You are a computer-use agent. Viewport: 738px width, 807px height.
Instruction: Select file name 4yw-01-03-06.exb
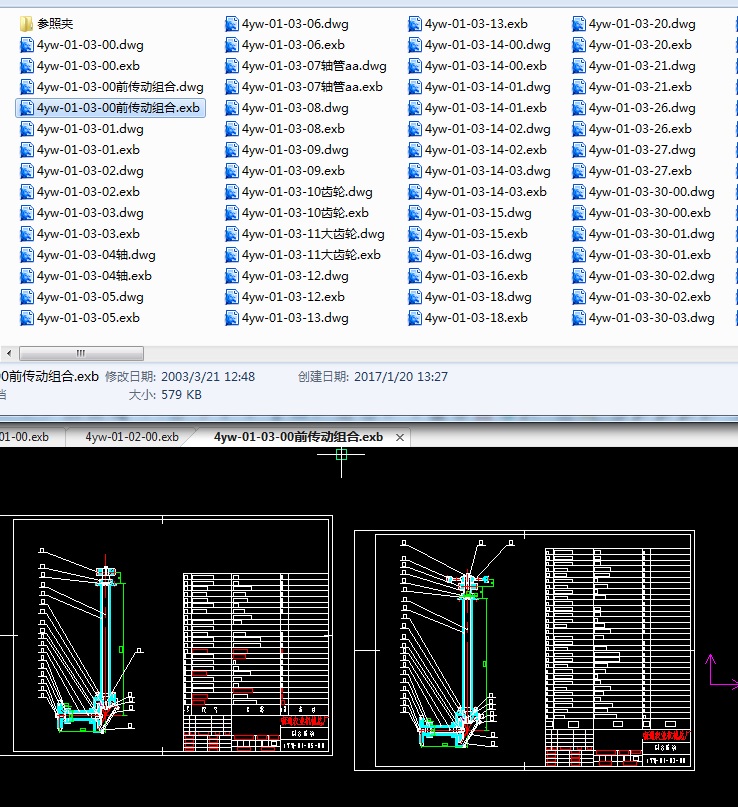point(293,45)
